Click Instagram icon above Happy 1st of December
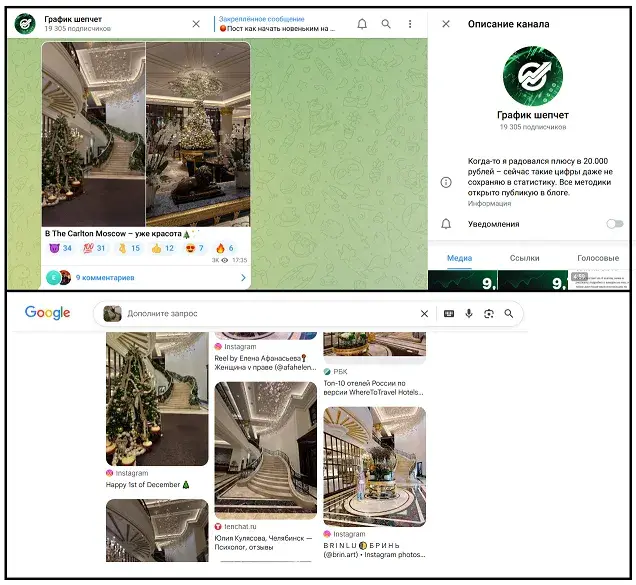This screenshot has width=636, height=585. coord(109,473)
